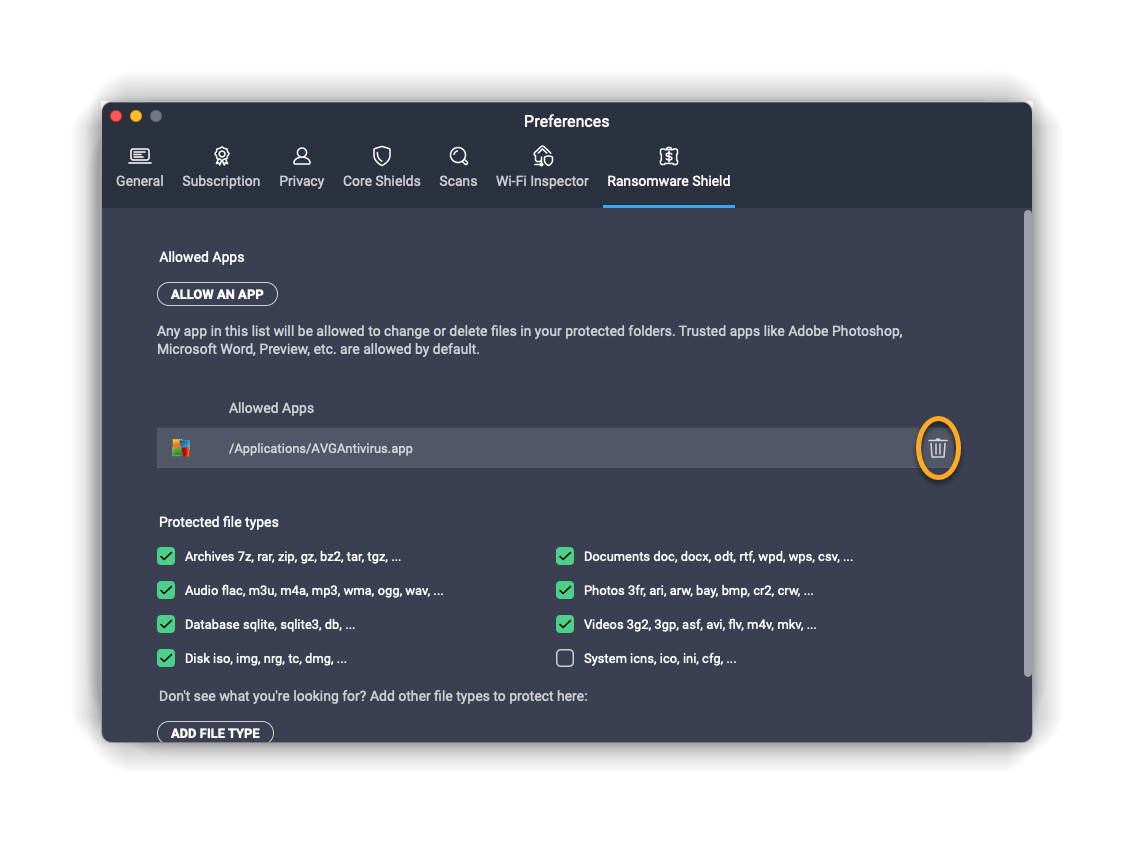
Task: Switch to the Subscription tab
Action: pos(221,181)
